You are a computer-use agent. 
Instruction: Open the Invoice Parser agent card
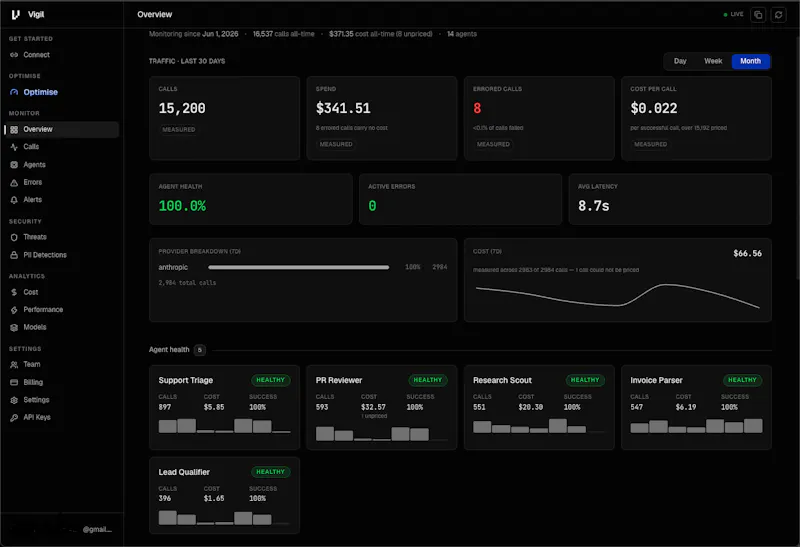696,407
